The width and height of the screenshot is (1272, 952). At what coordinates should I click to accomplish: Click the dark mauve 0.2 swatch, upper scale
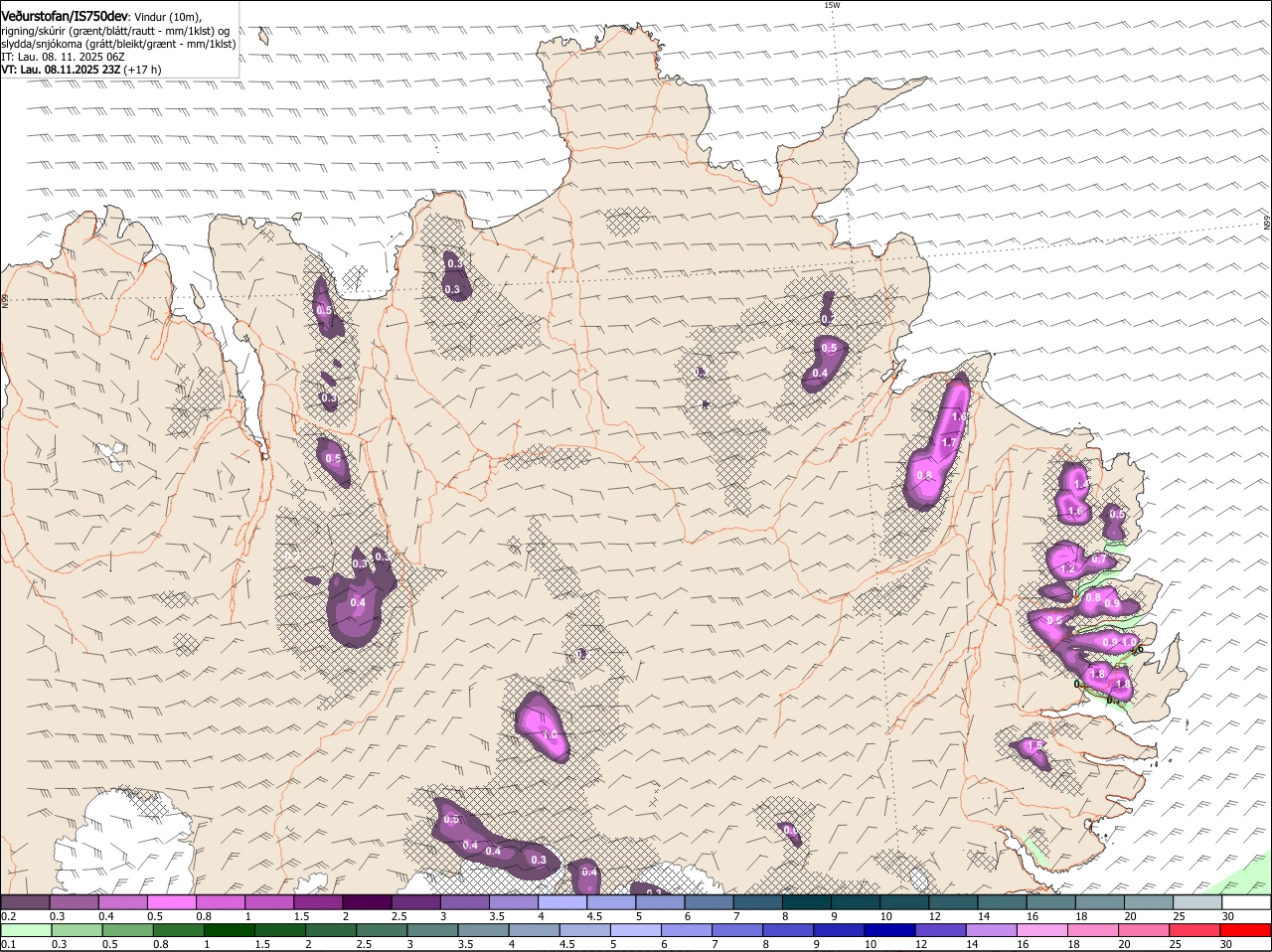point(25,902)
